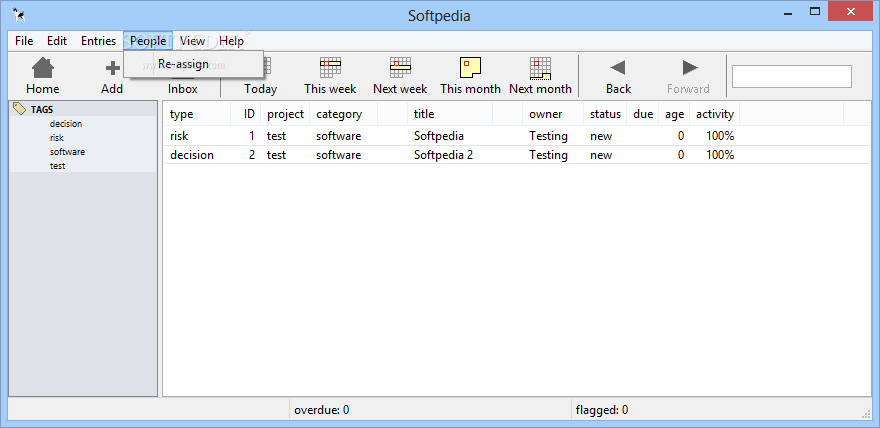
Task: Select the test tag
Action: [57, 166]
